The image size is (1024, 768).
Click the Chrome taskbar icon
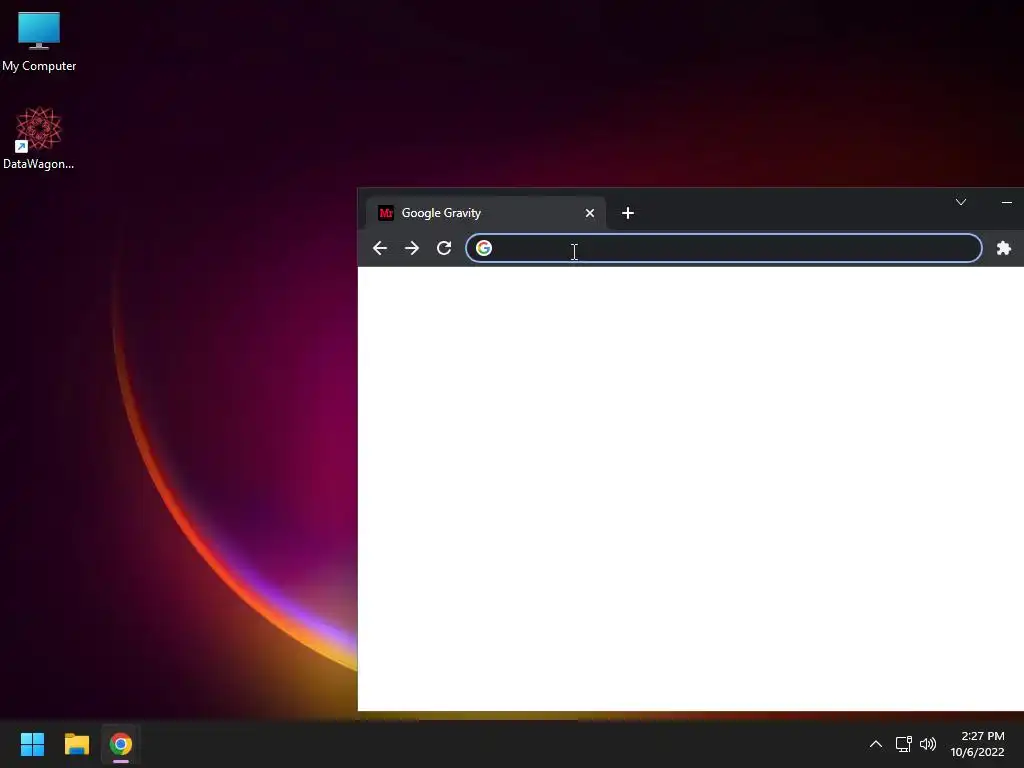(121, 744)
